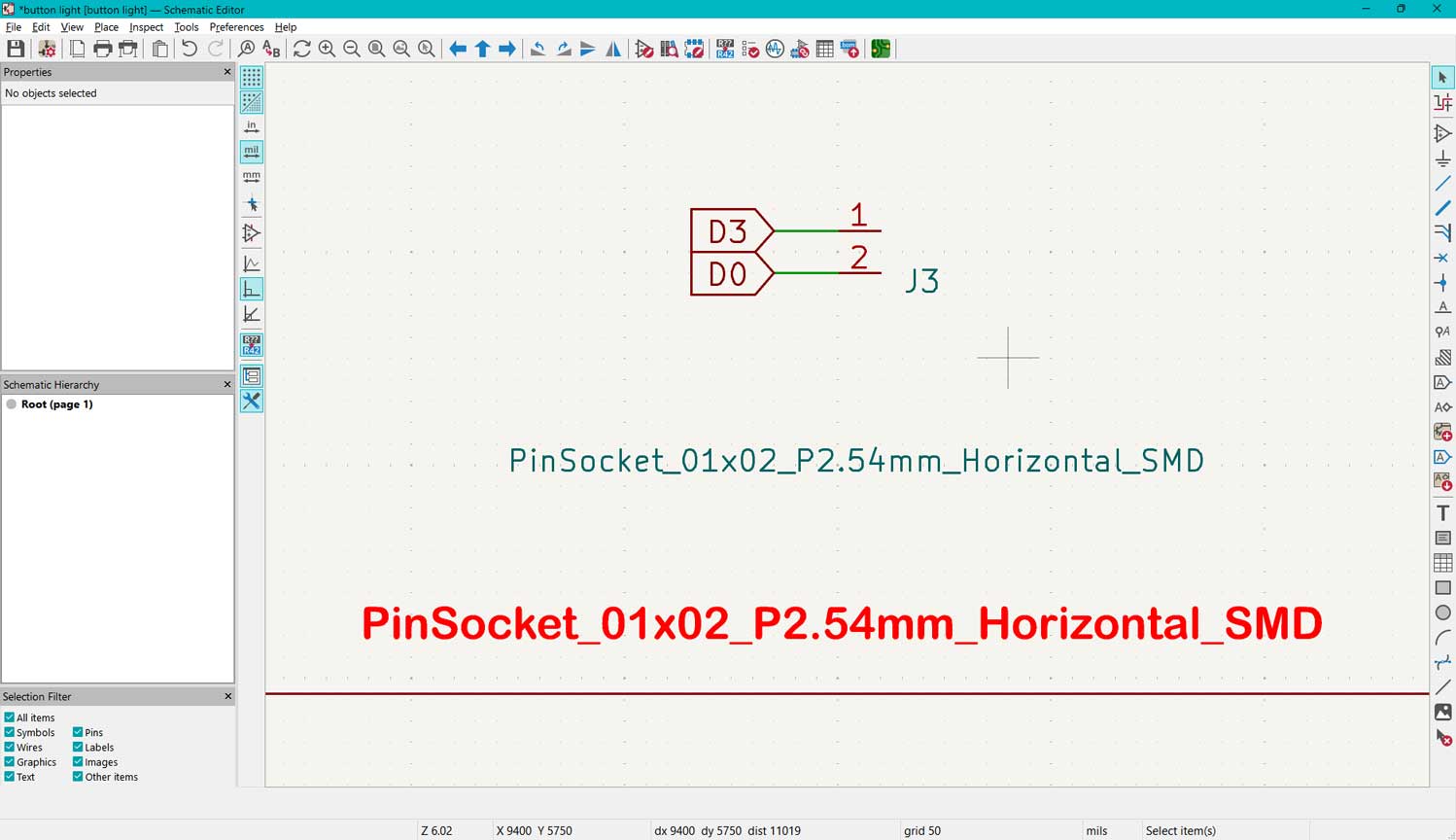This screenshot has height=840, width=1456.
Task: Switch units to millimeters
Action: click(252, 178)
